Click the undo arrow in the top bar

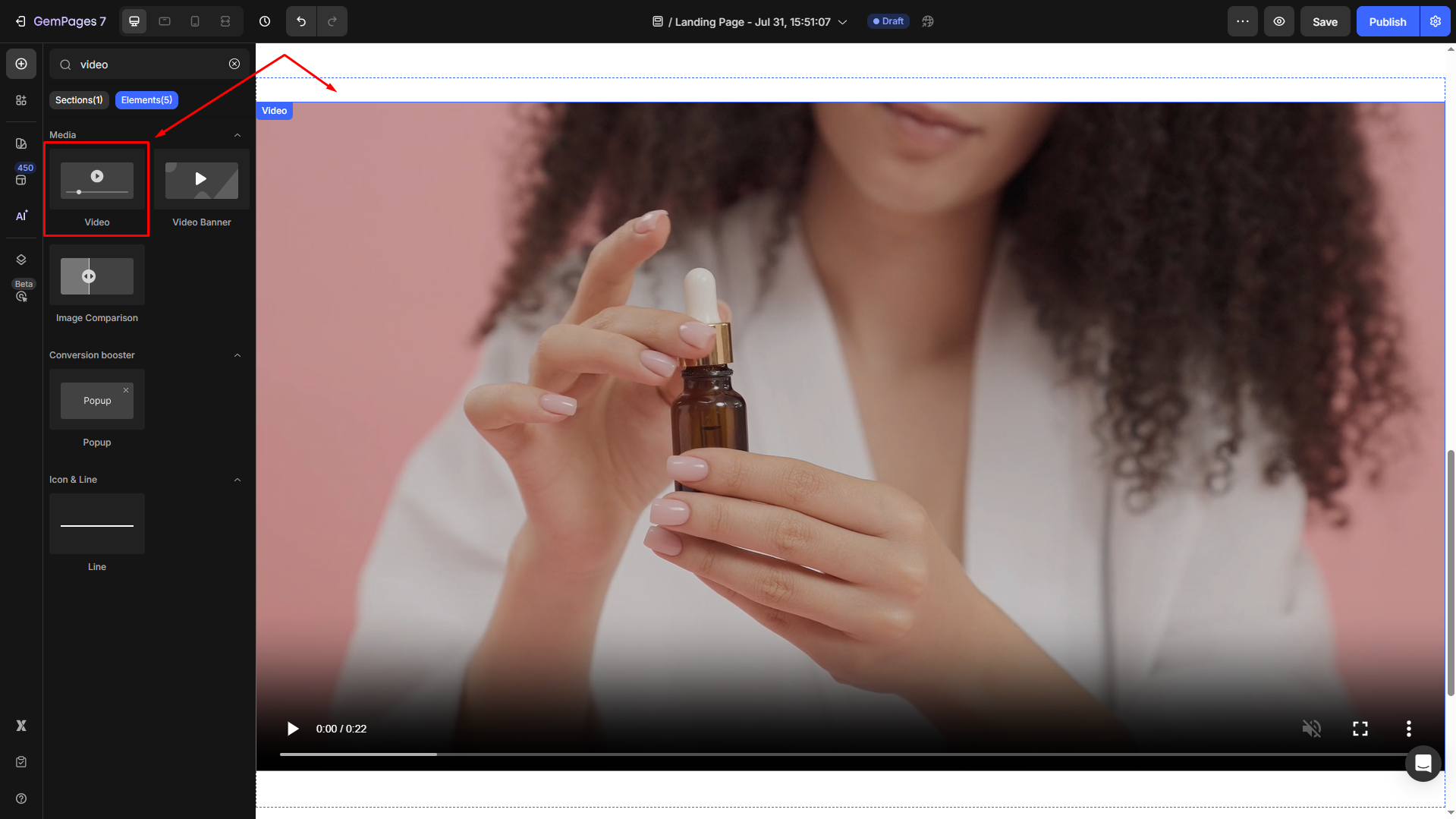pos(301,21)
